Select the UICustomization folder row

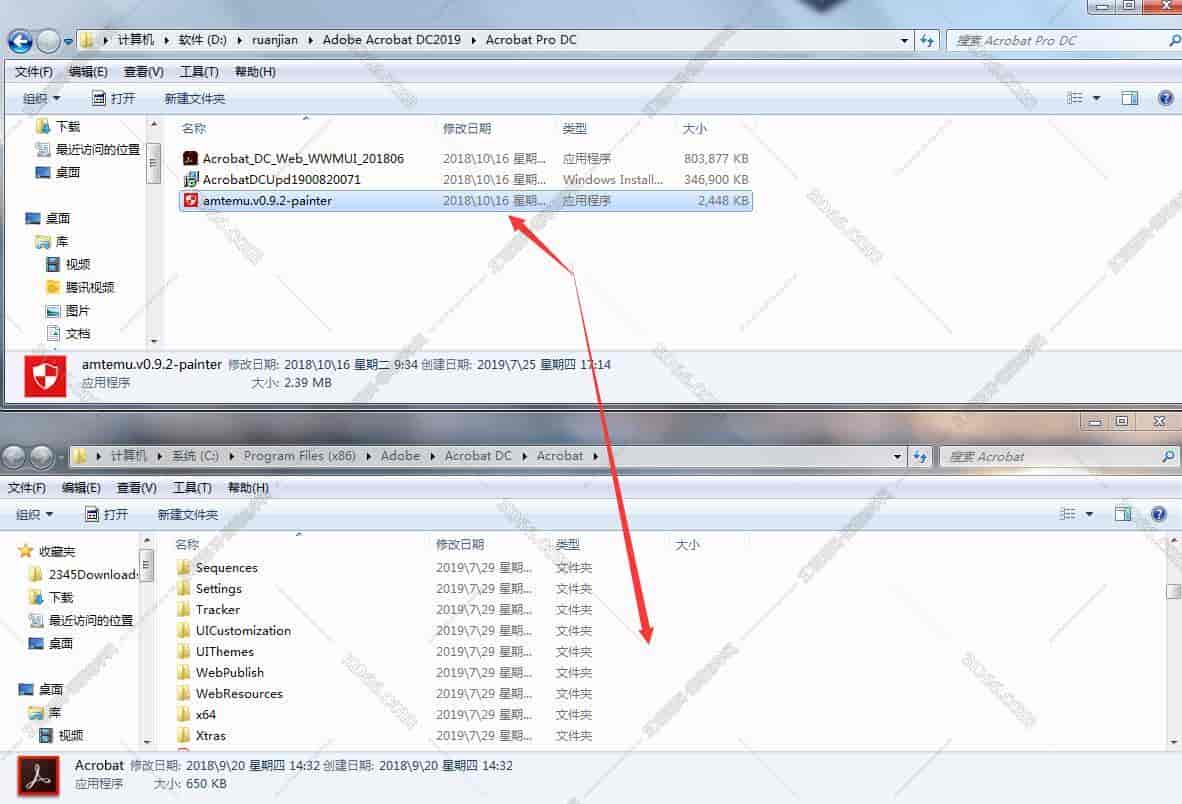[x=384, y=631]
